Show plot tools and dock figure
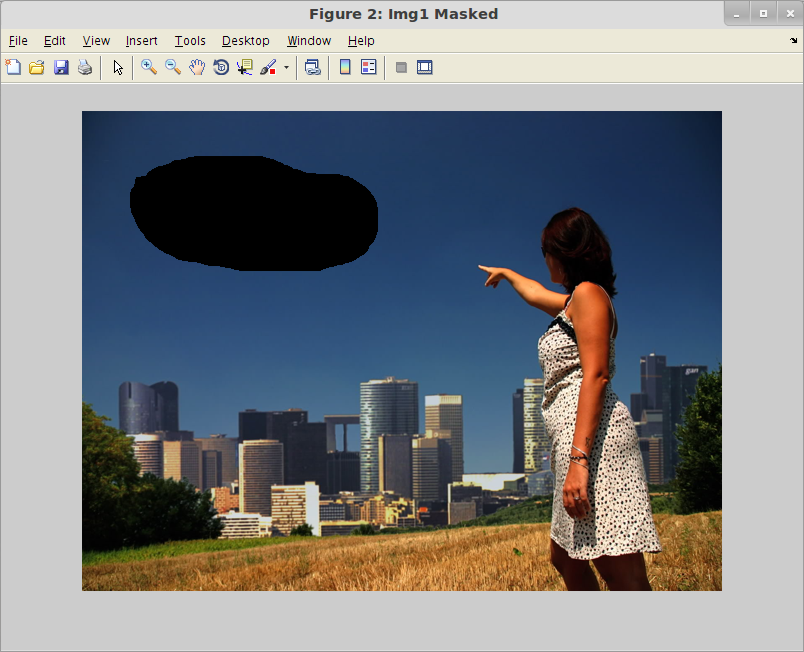804x652 pixels. pos(425,67)
